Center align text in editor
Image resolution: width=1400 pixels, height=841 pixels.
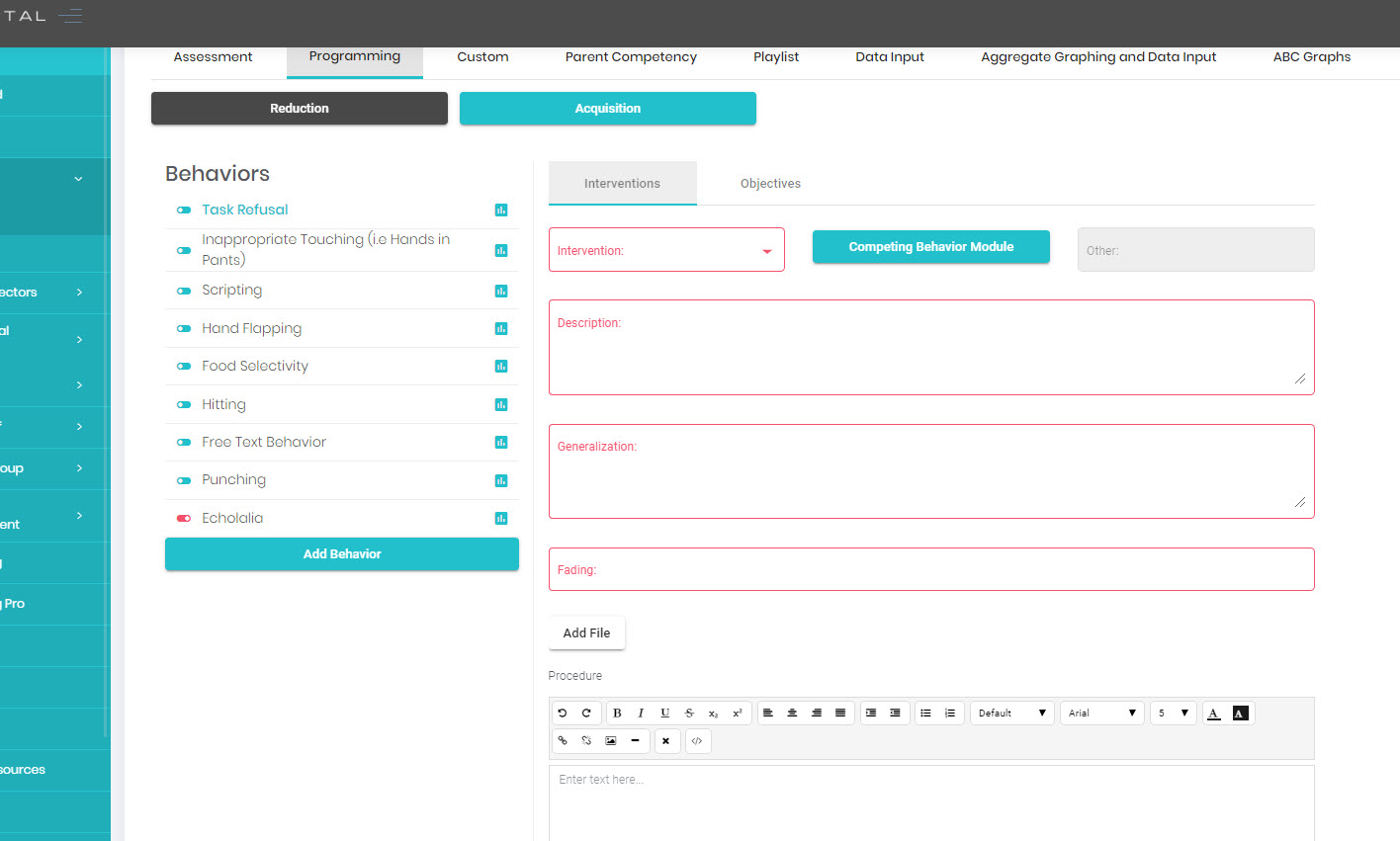792,713
